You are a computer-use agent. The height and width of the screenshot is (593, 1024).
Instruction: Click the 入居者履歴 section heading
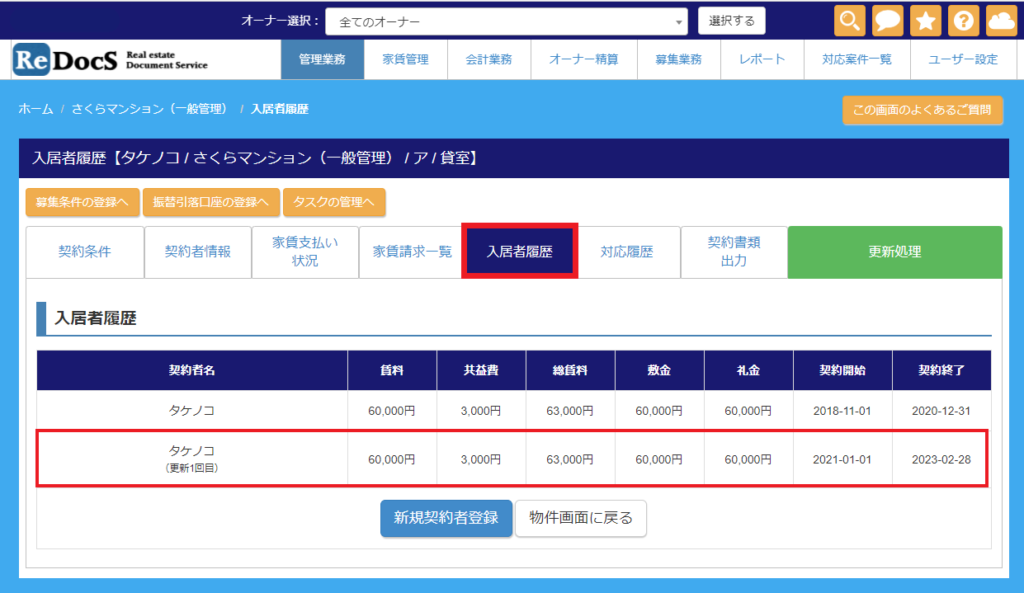point(95,318)
